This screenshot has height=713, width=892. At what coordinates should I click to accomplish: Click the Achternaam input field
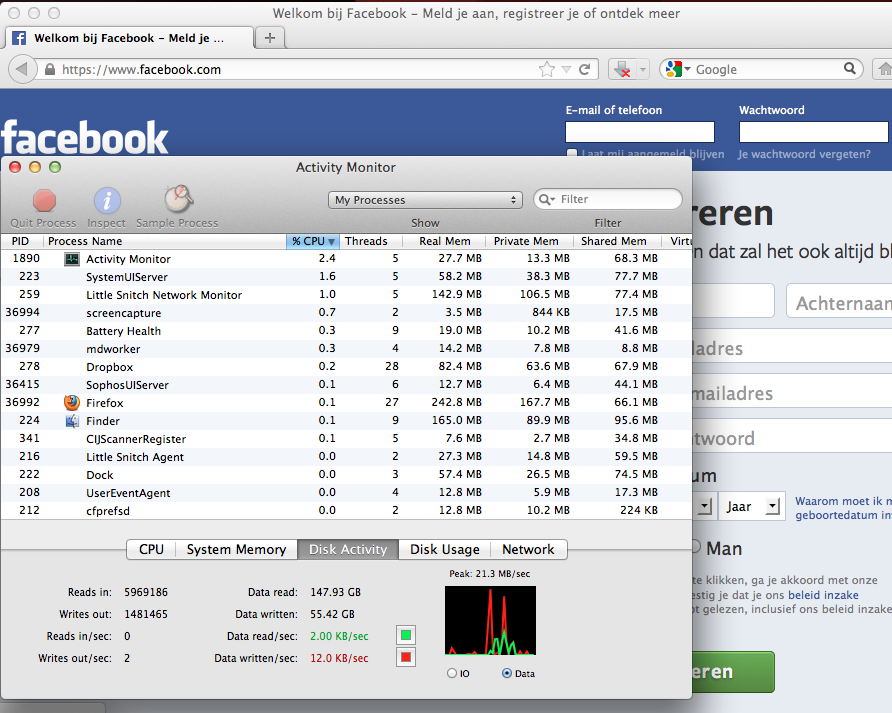tap(839, 302)
